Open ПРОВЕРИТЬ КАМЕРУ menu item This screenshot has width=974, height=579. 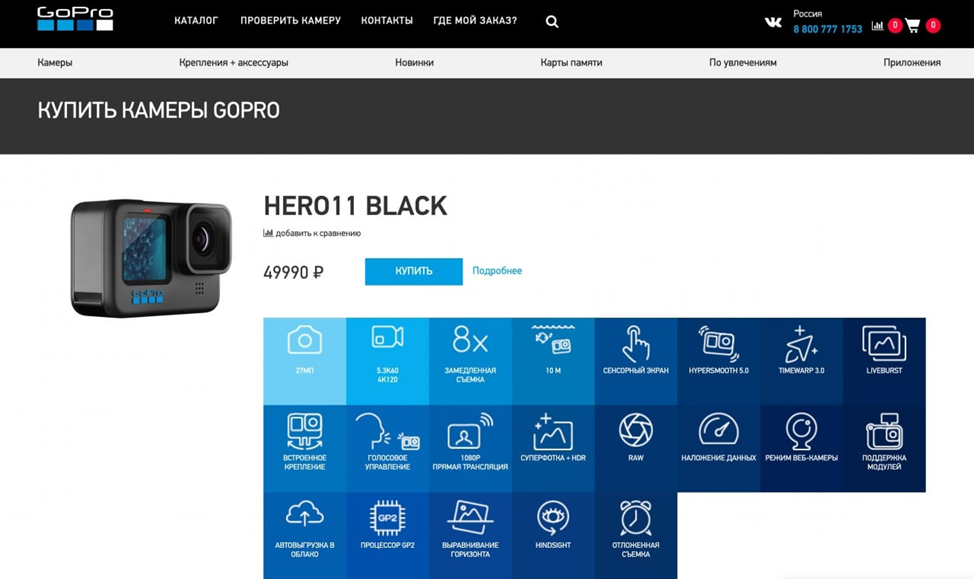(x=290, y=21)
